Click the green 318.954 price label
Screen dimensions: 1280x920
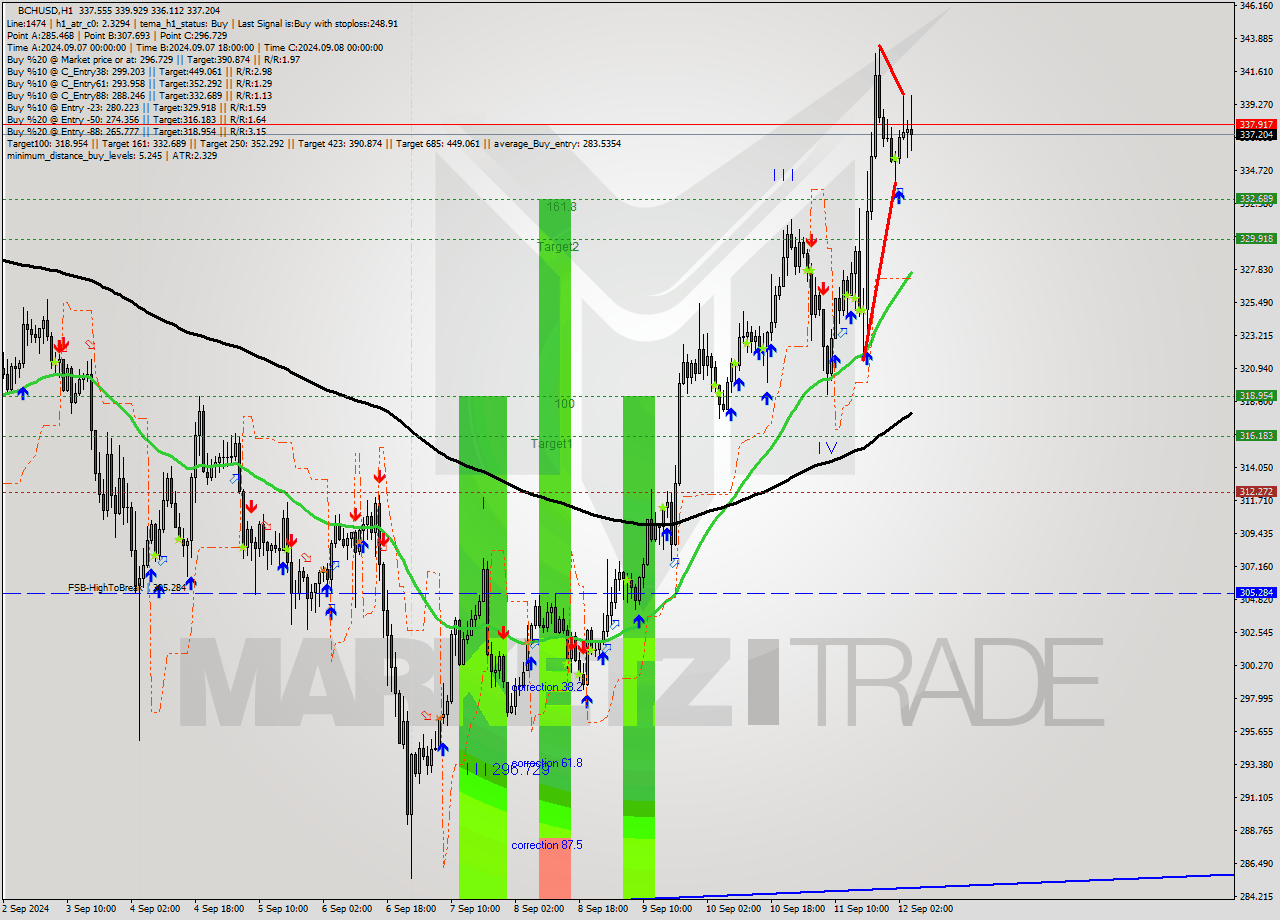point(1256,395)
